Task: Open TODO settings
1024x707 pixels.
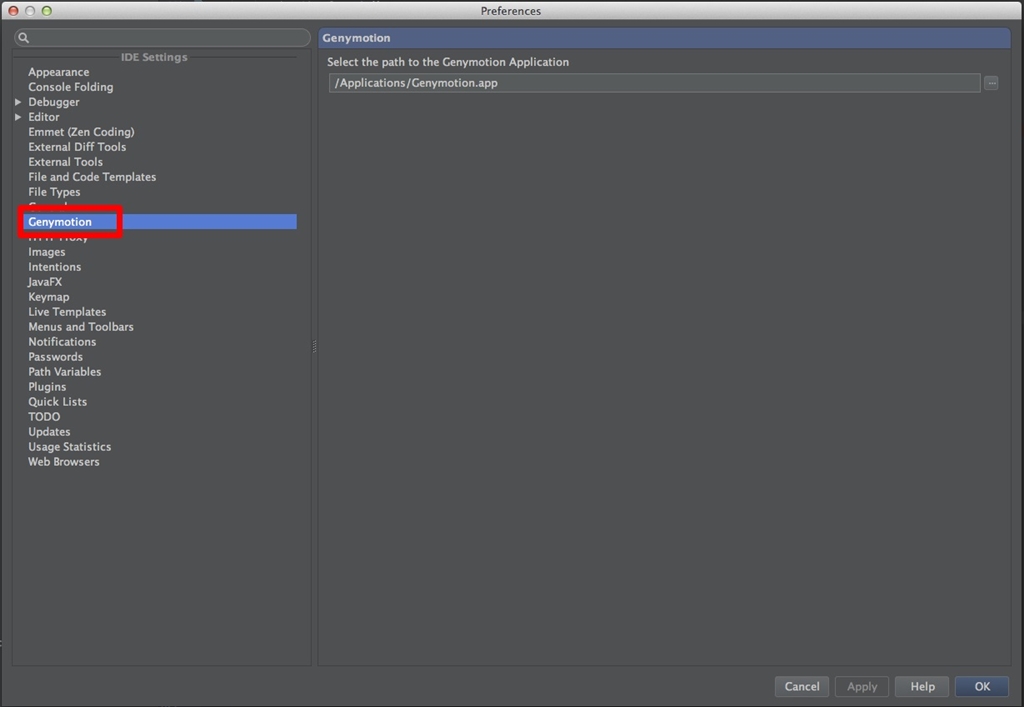Action: [x=44, y=417]
